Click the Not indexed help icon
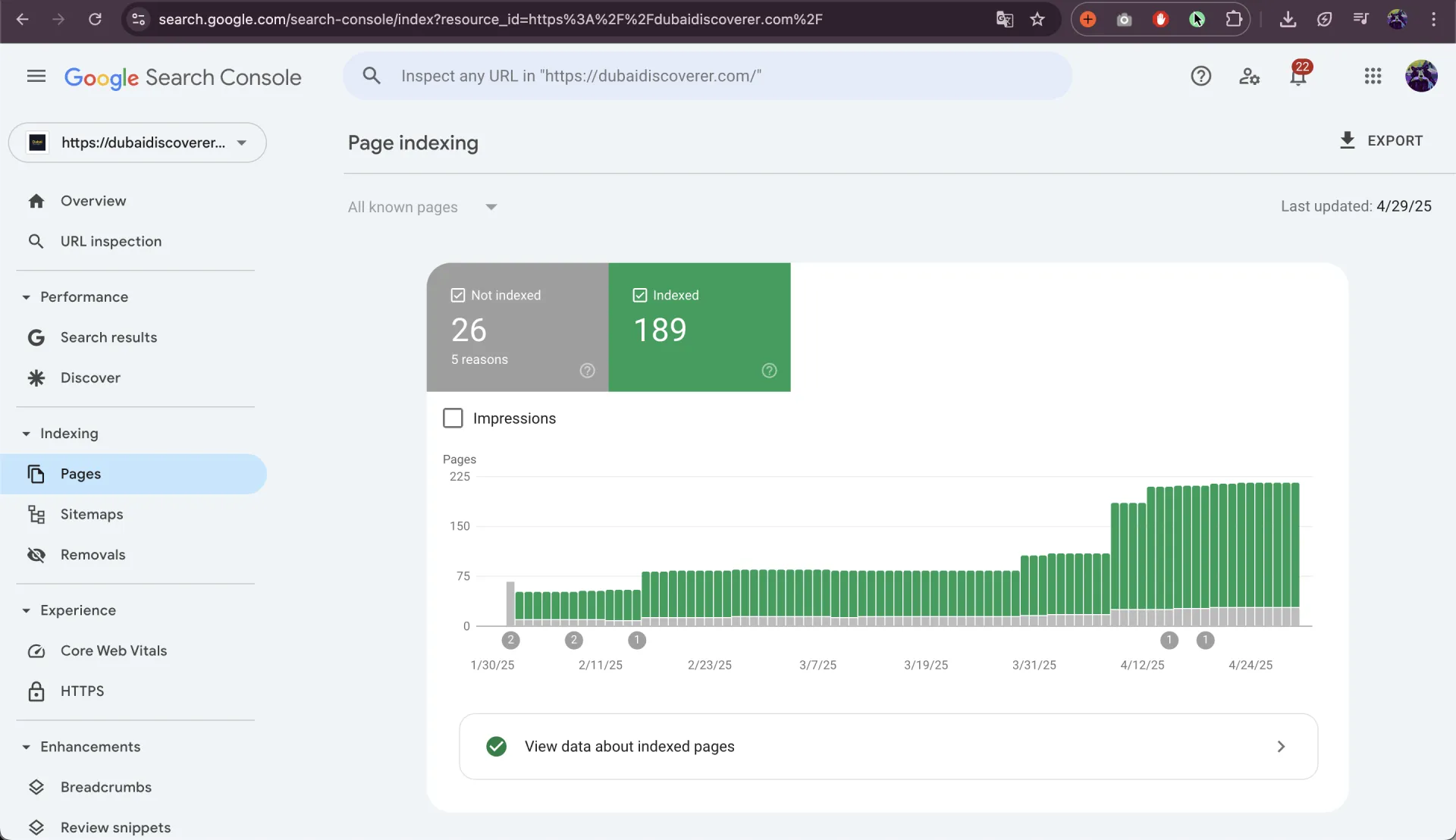The width and height of the screenshot is (1456, 840). tap(588, 371)
